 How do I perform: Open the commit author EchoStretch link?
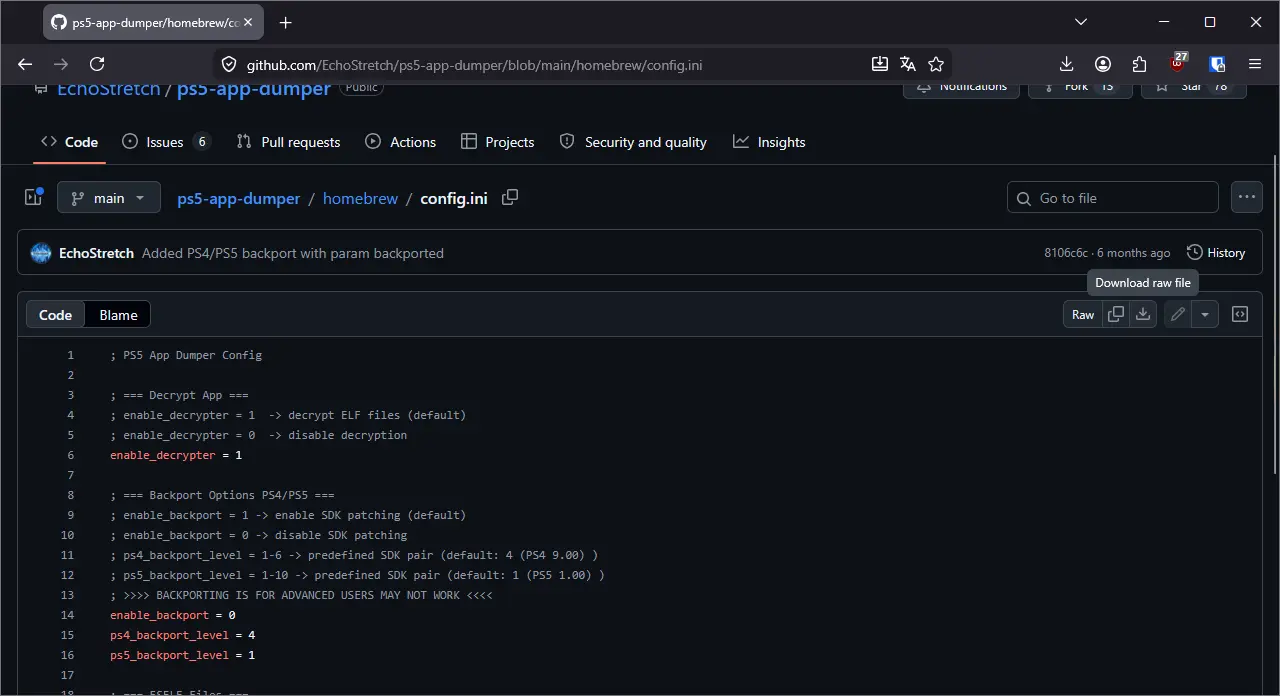pos(96,253)
